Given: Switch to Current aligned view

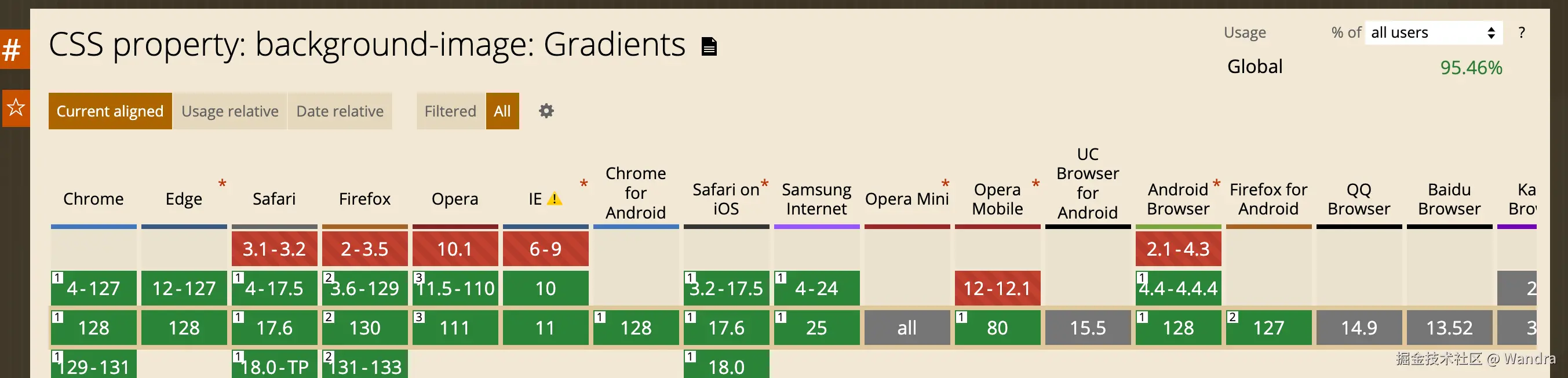Looking at the screenshot, I should click(110, 111).
